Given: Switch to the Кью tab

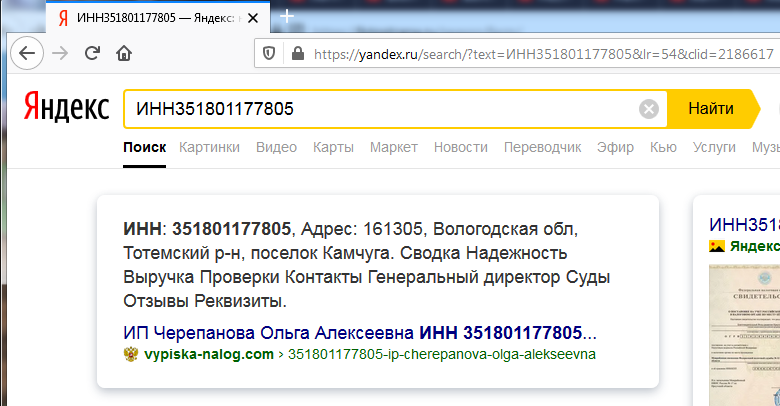Looking at the screenshot, I should pyautogui.click(x=663, y=148).
